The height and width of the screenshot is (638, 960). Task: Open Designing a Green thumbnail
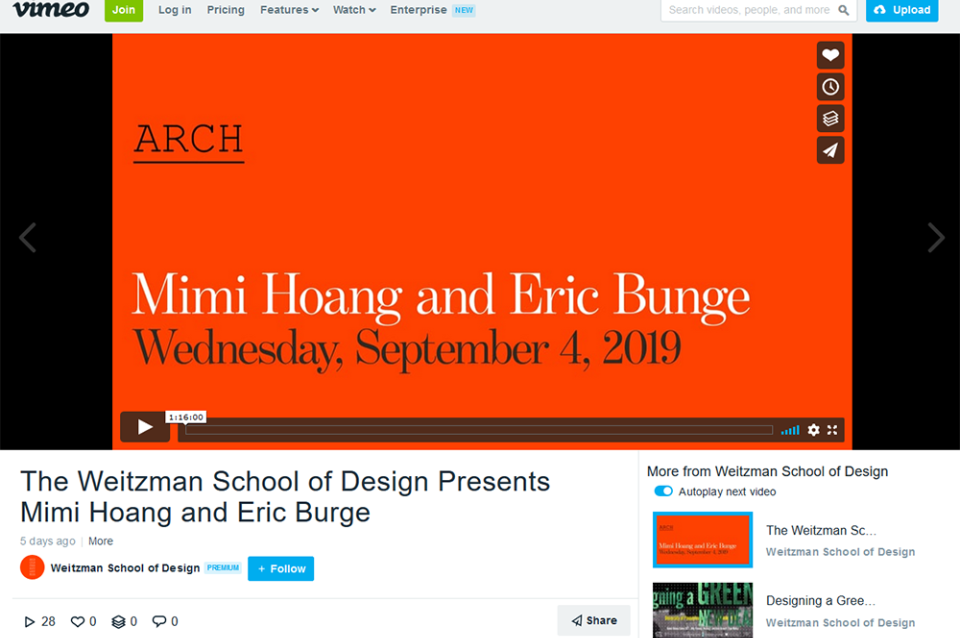click(702, 610)
